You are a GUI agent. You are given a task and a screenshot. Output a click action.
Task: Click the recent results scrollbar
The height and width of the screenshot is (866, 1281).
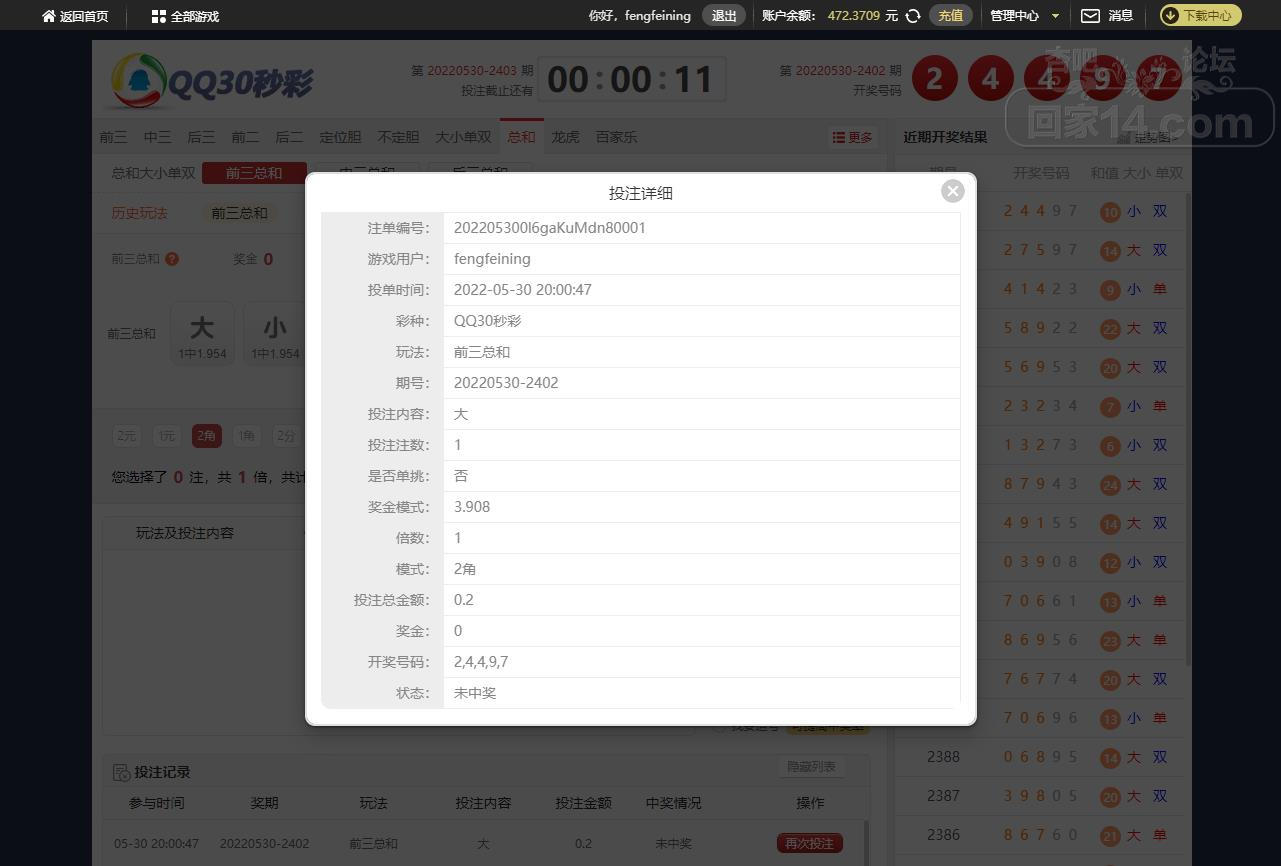coord(1188,430)
